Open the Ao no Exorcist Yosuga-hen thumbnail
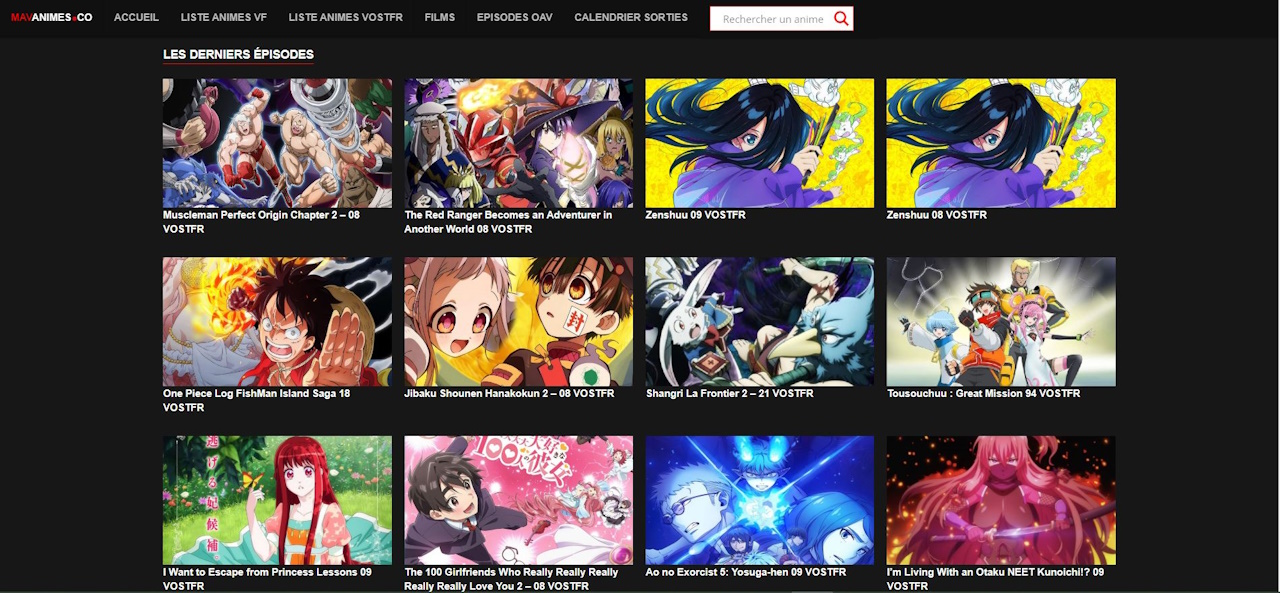The image size is (1280, 593). [x=759, y=500]
